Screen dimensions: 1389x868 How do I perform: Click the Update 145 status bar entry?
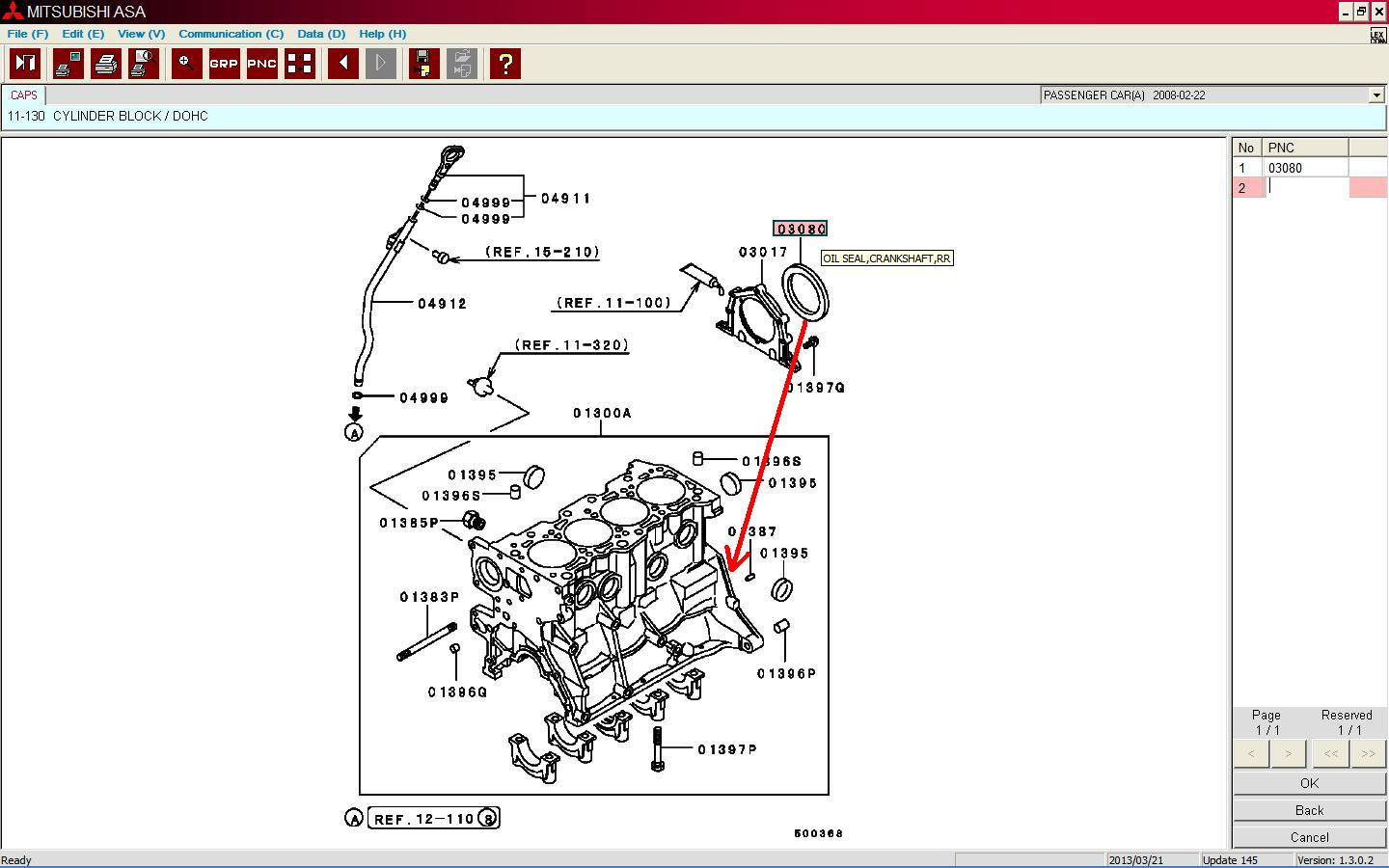point(1230,860)
